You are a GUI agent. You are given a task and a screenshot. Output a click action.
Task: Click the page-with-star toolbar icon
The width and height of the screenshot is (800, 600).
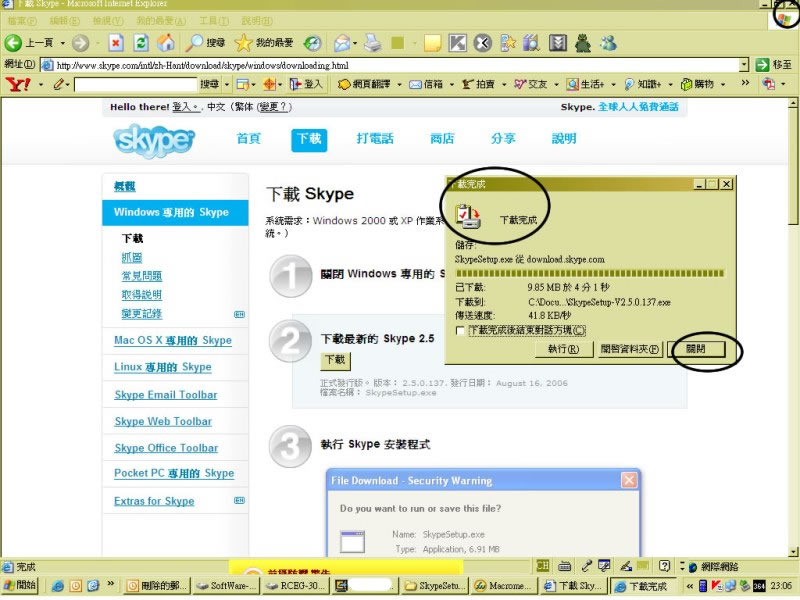pos(508,43)
